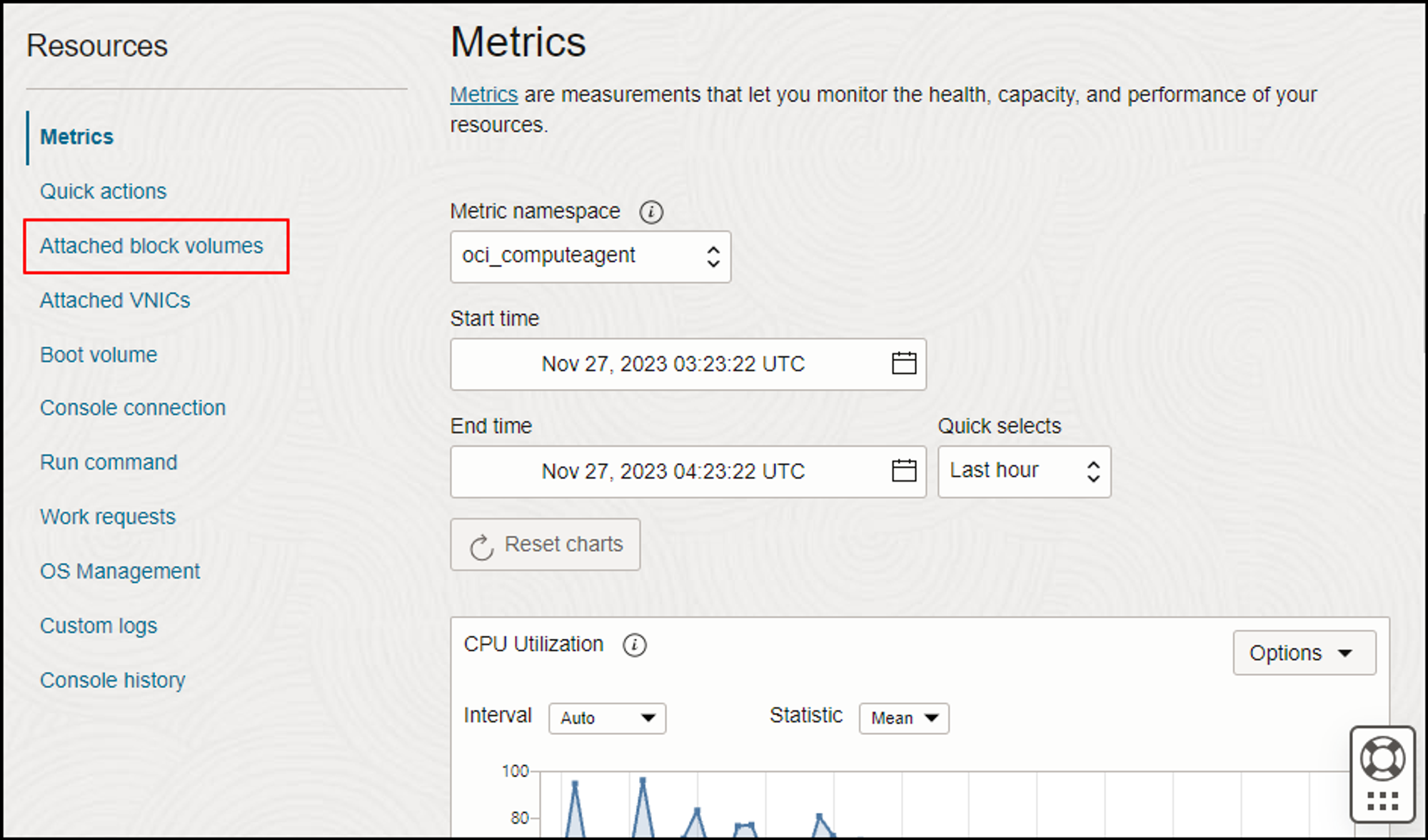Click the Reset charts button

coord(545,545)
